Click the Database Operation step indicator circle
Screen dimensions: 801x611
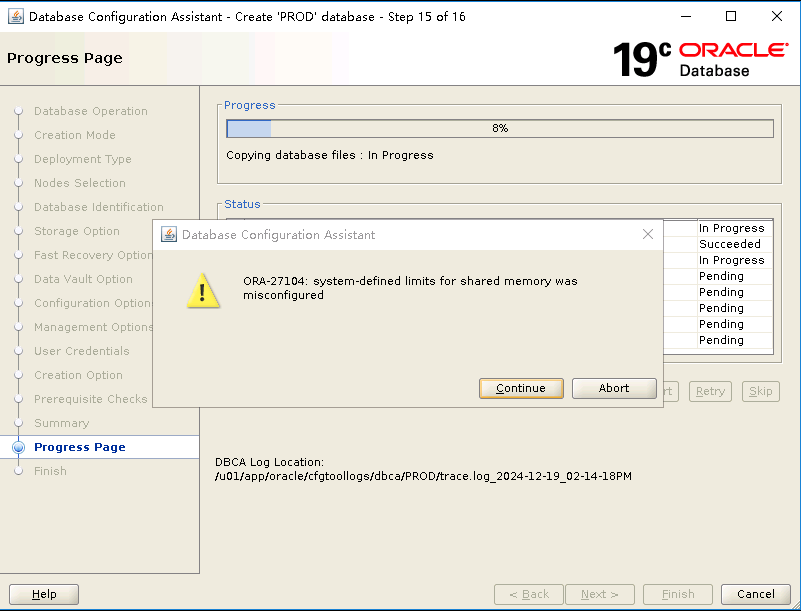click(18, 111)
